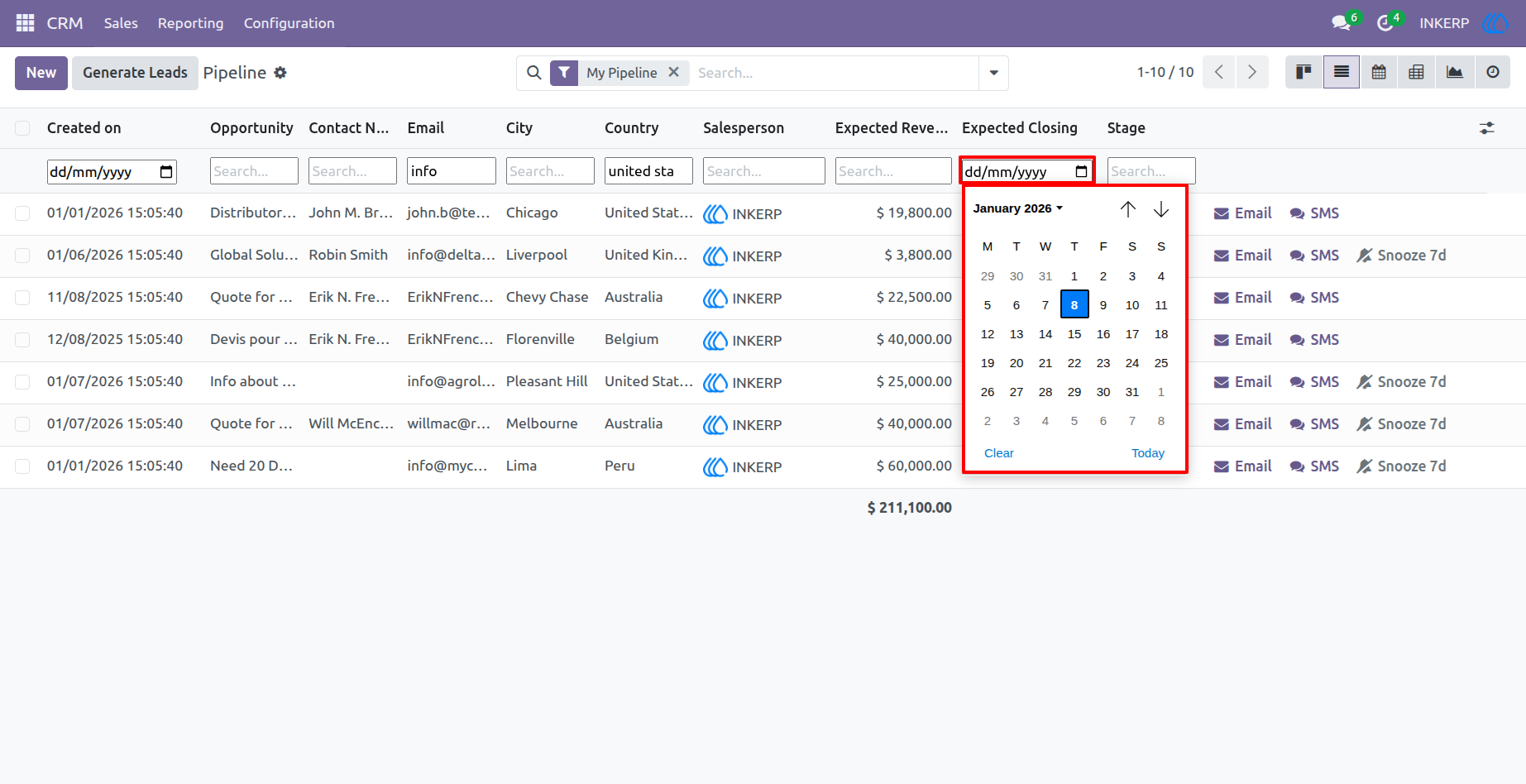Click Clear in the date picker
The image size is (1526, 784).
[x=998, y=453]
